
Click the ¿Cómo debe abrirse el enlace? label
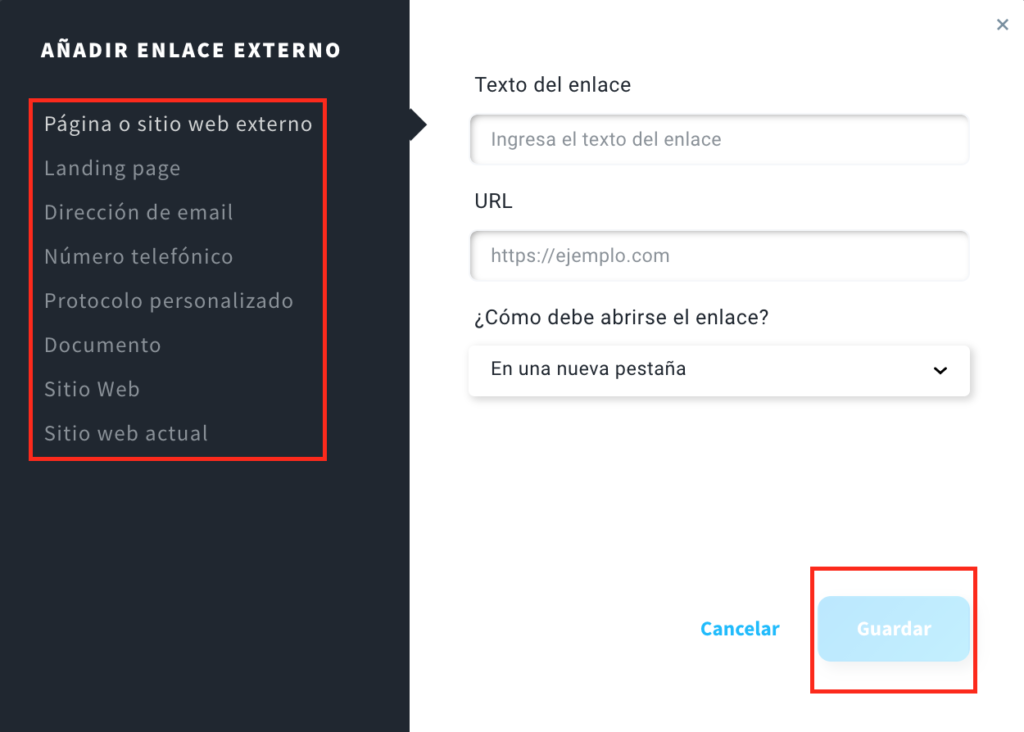[621, 317]
